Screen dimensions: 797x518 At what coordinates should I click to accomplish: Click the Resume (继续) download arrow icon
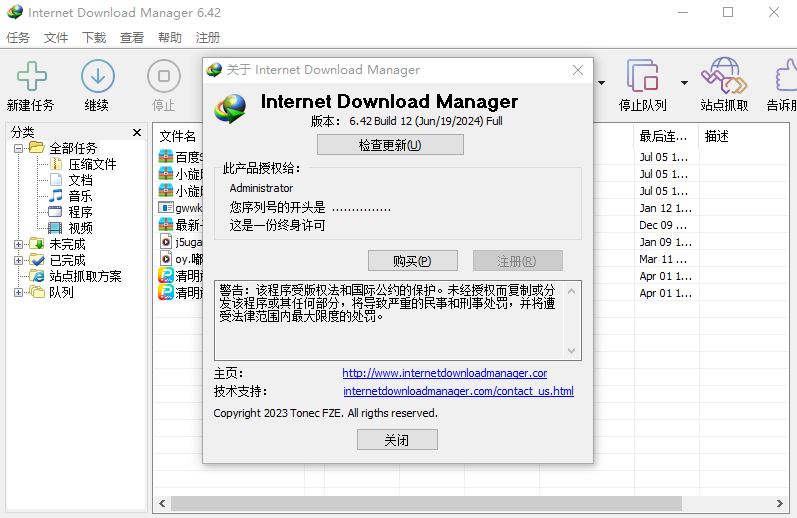(x=98, y=76)
